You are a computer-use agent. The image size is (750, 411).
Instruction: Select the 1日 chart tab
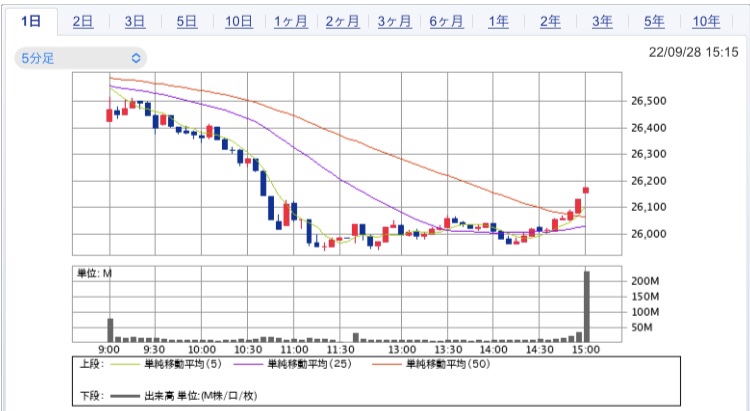pyautogui.click(x=31, y=22)
